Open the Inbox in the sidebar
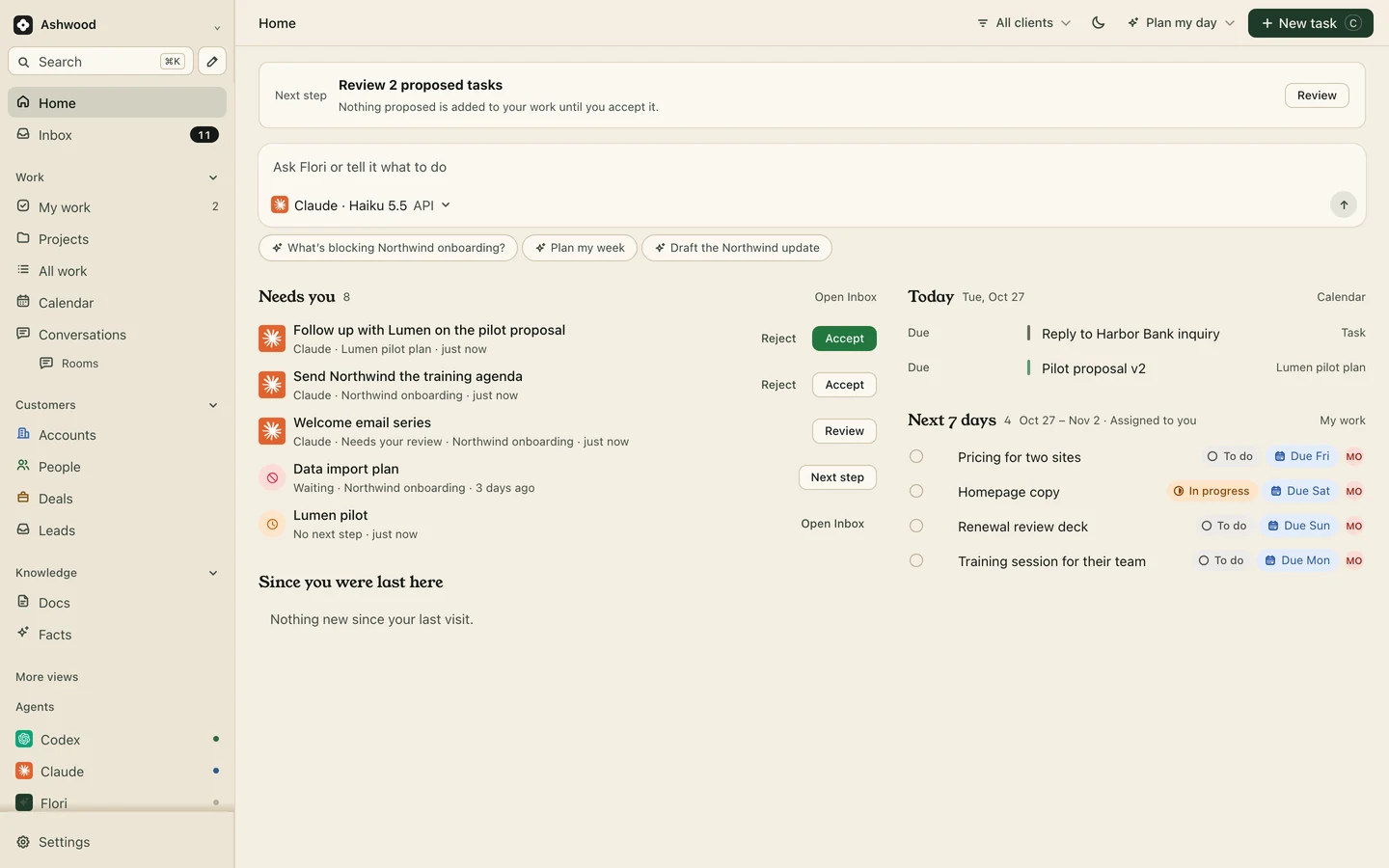This screenshot has height=868, width=1389. coord(117,135)
